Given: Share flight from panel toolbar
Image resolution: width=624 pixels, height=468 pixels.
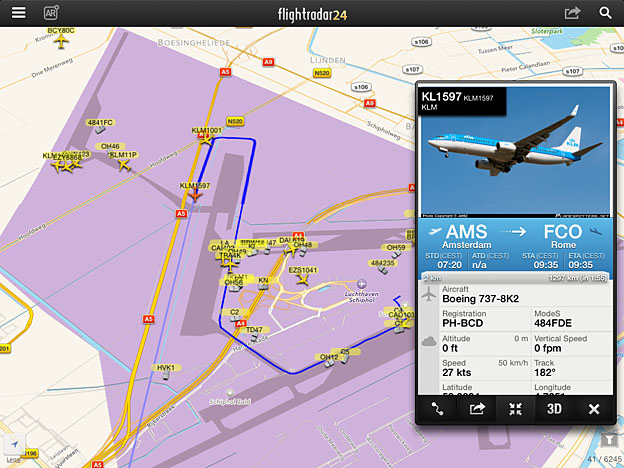Looking at the screenshot, I should tap(477, 409).
